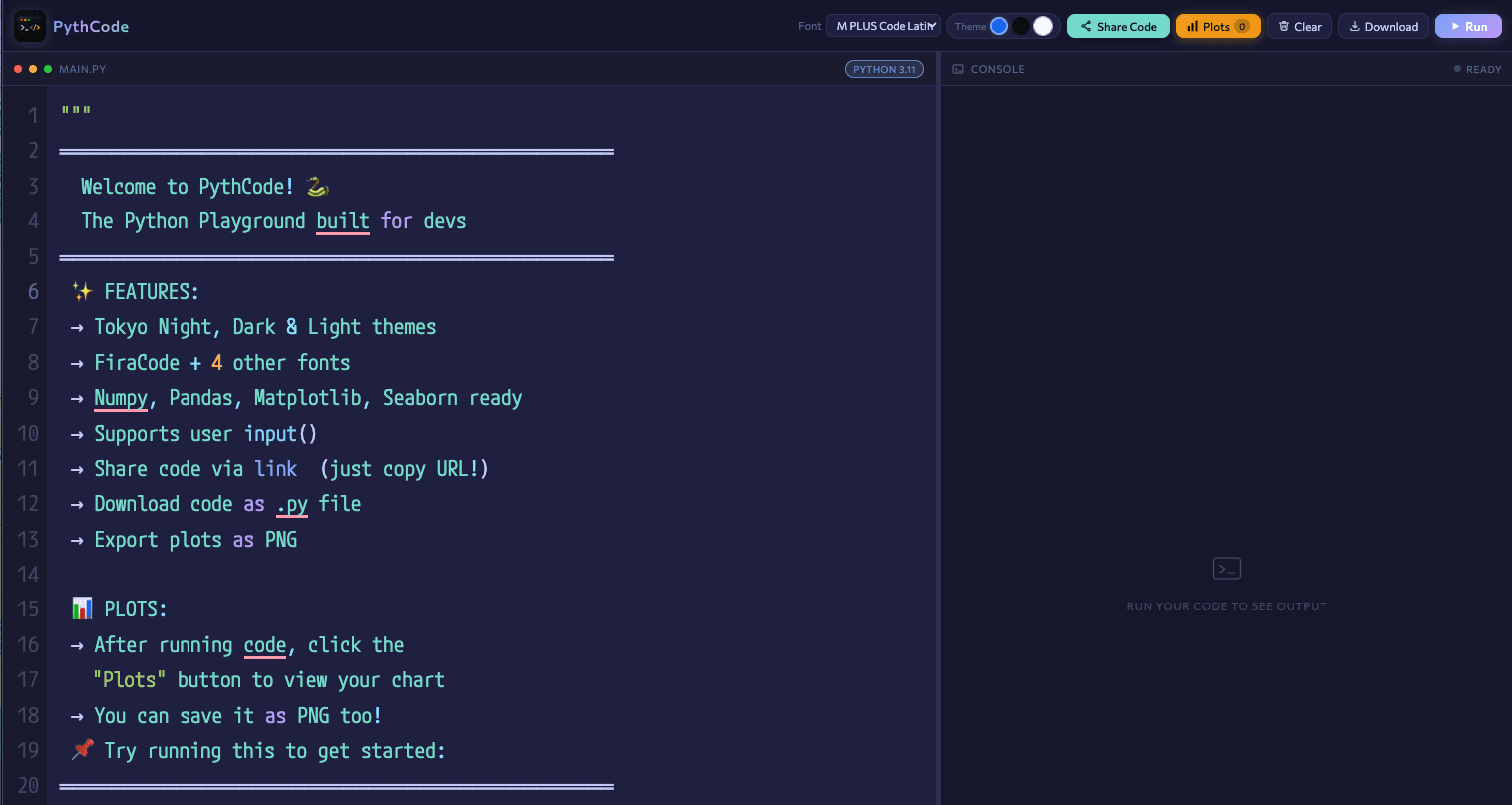Click the underlined word 'Numpy' on line 9

pyautogui.click(x=121, y=398)
